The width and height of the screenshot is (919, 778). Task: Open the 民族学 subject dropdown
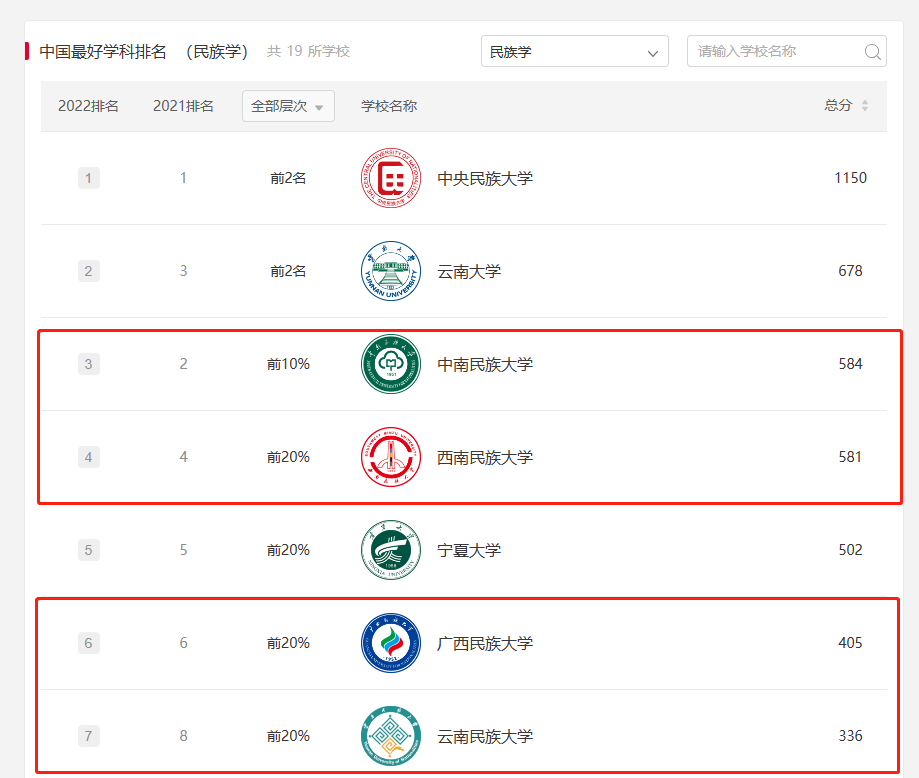[574, 51]
